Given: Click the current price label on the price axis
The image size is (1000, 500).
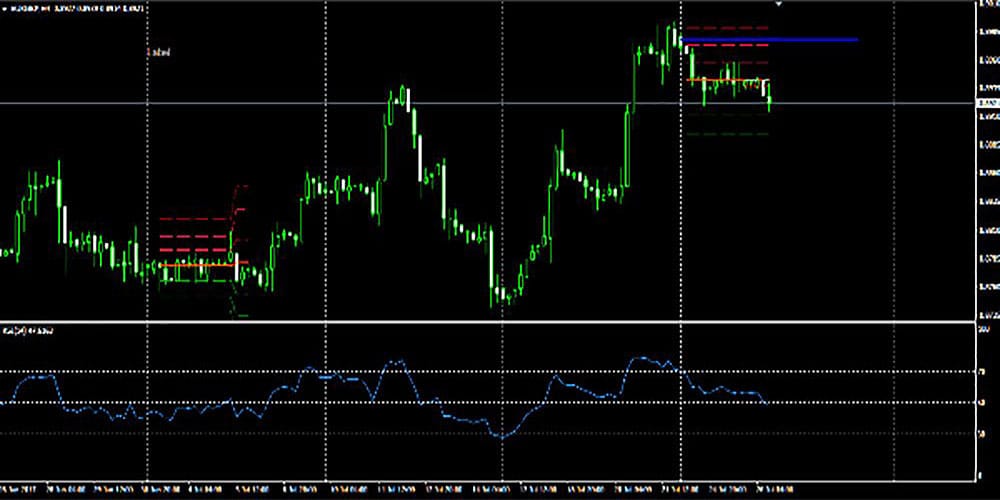Looking at the screenshot, I should [x=987, y=103].
